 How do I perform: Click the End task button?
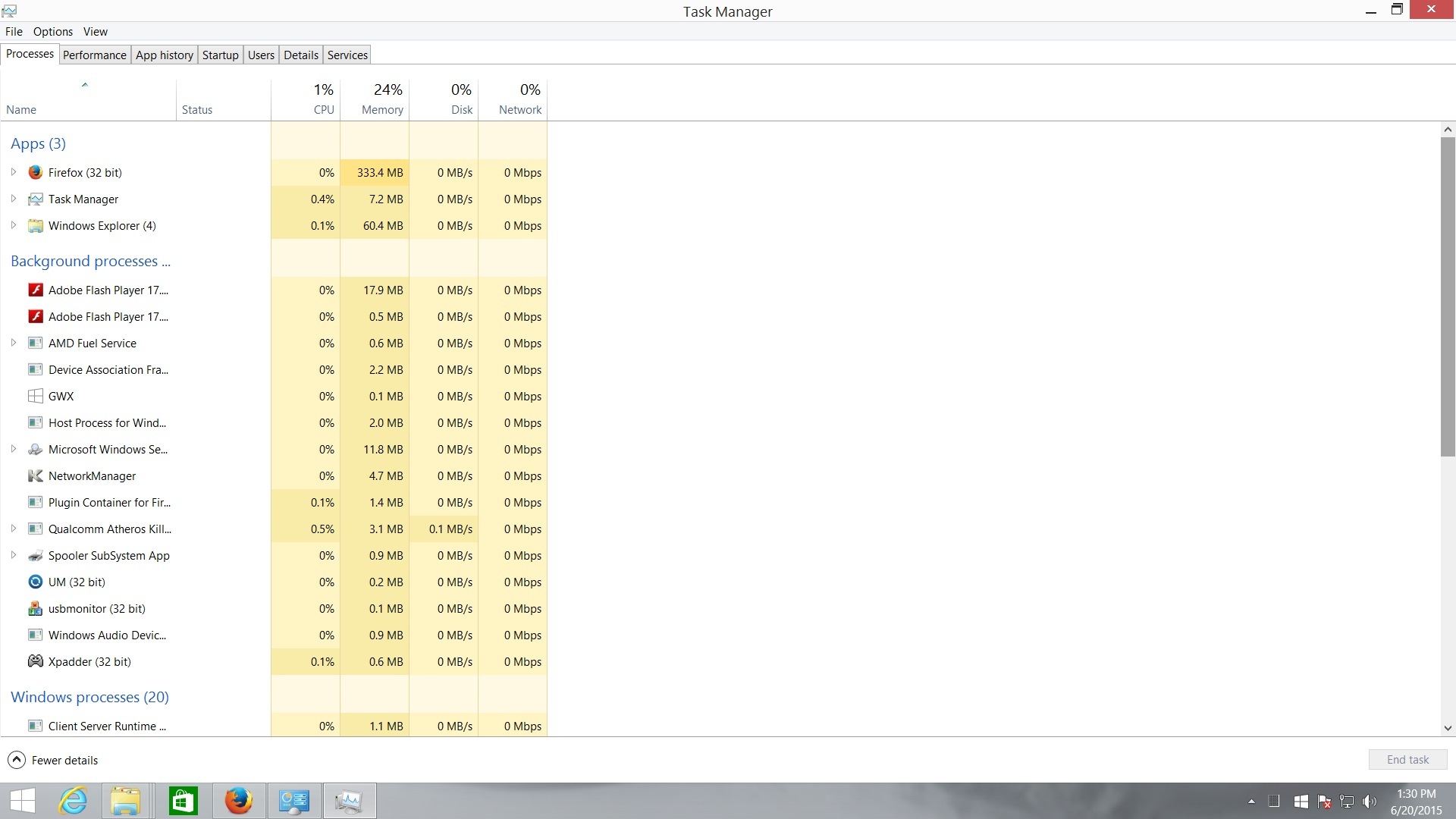point(1408,759)
